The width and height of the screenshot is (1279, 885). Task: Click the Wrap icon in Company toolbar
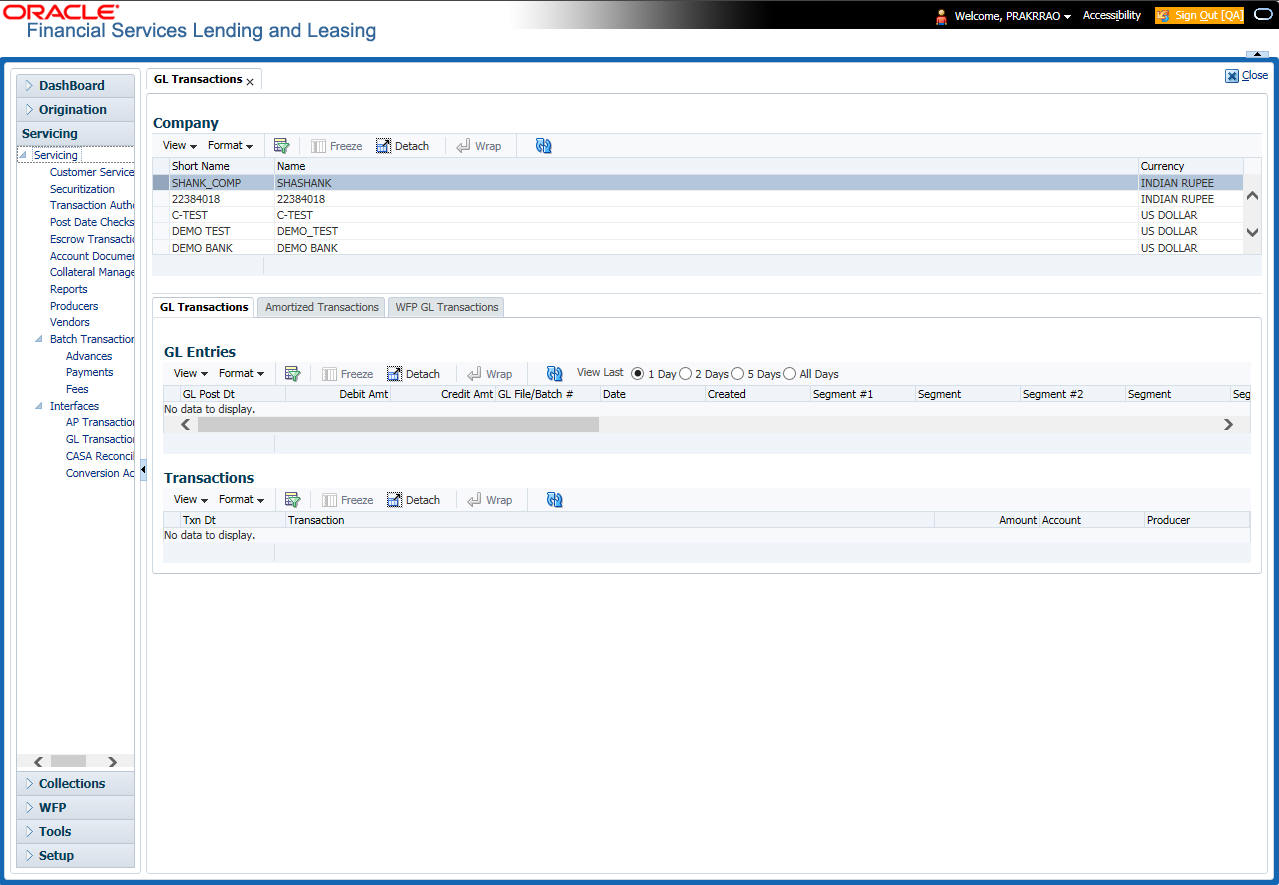(479, 146)
